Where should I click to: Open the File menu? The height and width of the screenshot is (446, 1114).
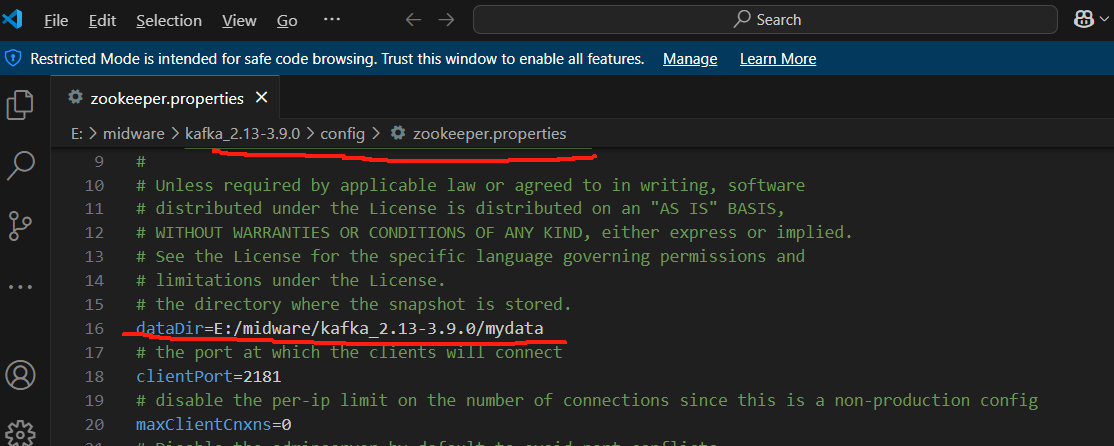coord(56,21)
